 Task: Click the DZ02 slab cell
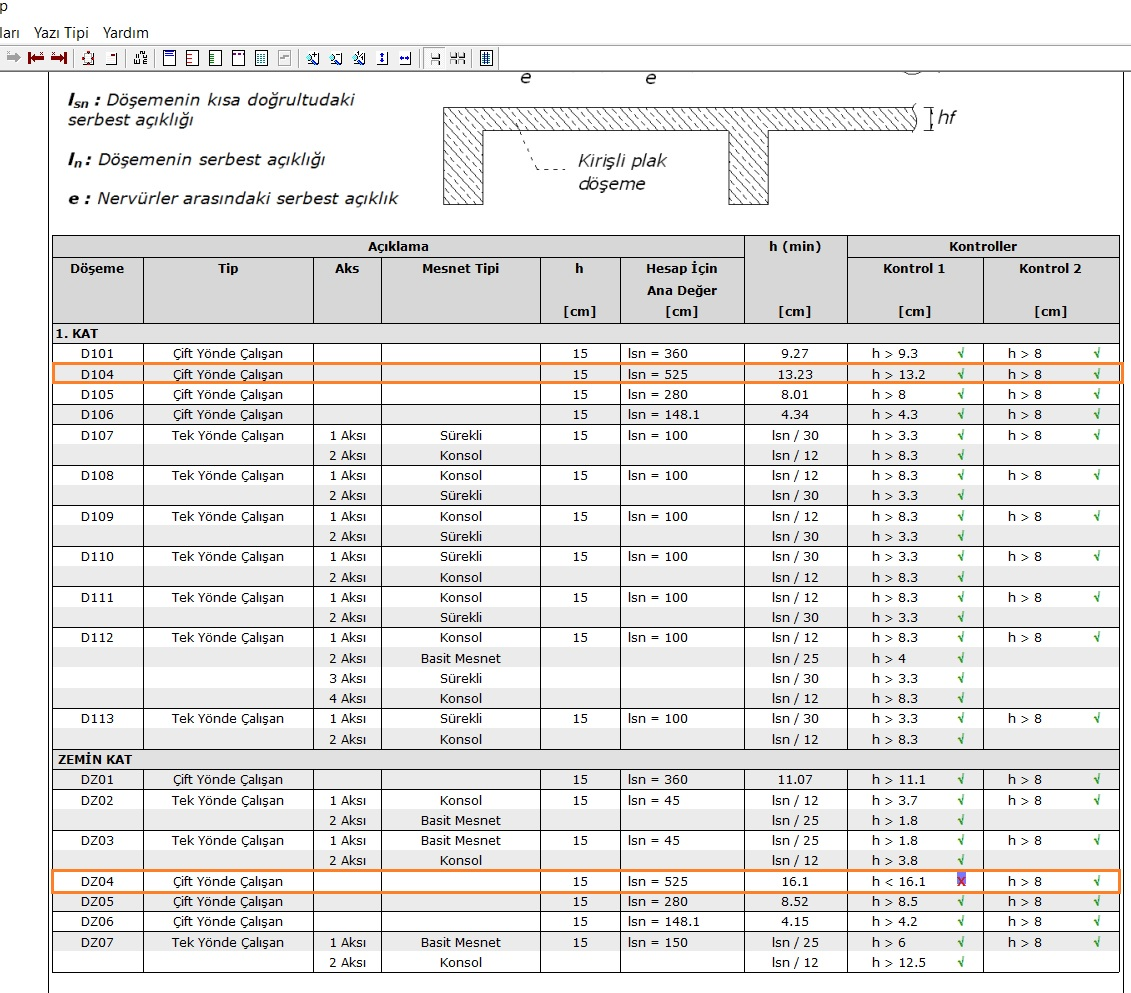(97, 800)
